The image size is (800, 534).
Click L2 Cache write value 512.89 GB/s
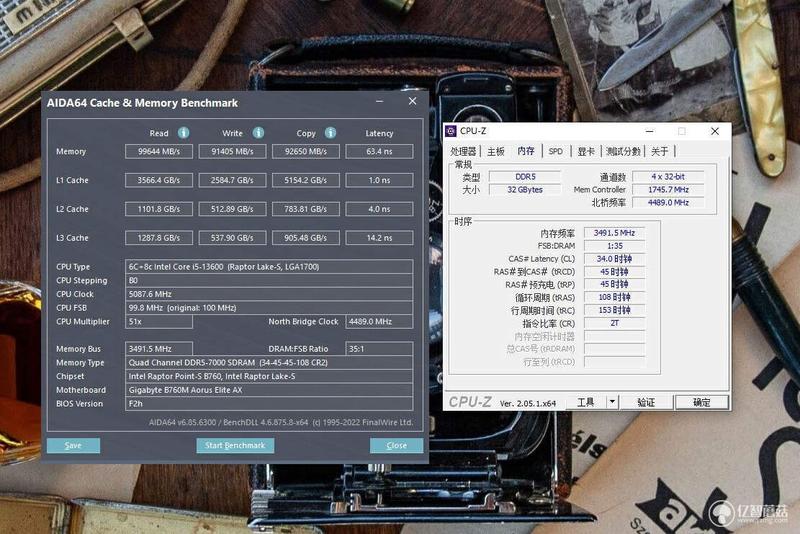tap(232, 209)
